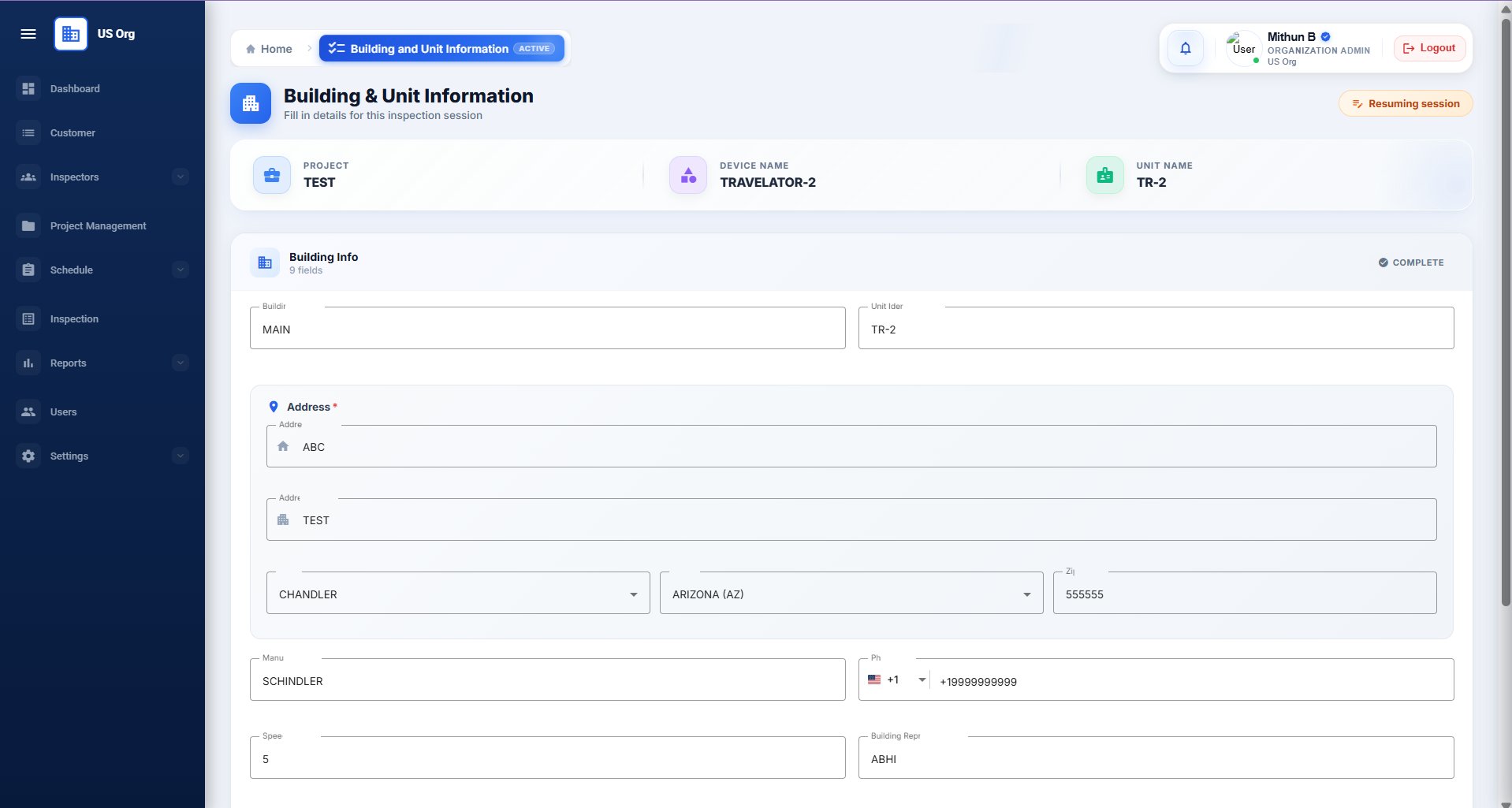Click the US Org building logo
Image resolution: width=1512 pixels, height=808 pixels.
(x=71, y=34)
